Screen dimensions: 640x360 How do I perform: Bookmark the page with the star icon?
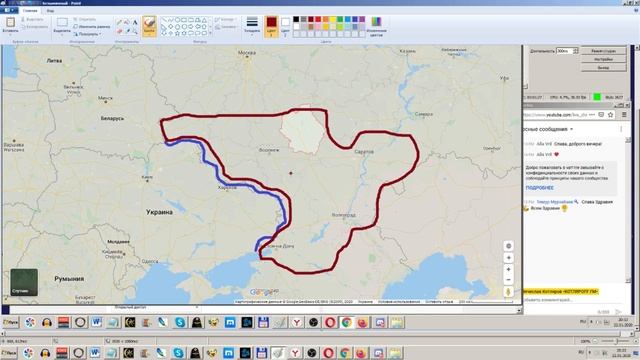tap(610, 115)
